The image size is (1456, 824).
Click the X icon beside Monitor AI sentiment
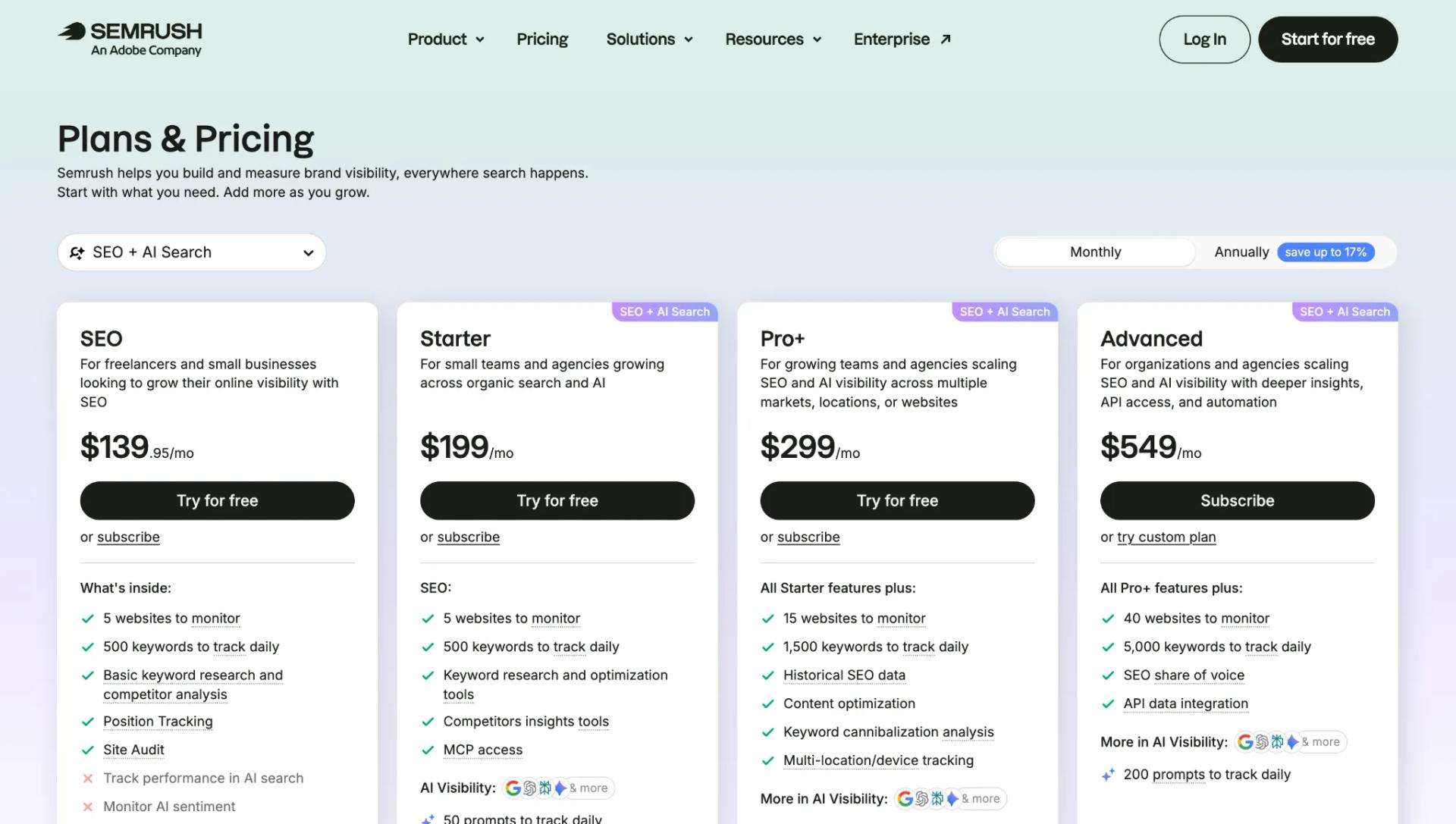(88, 807)
